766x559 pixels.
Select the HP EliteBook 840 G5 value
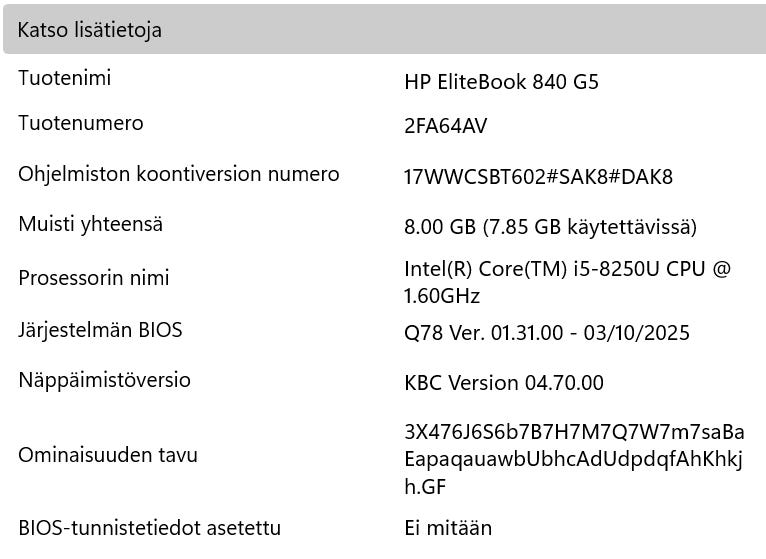point(501,82)
